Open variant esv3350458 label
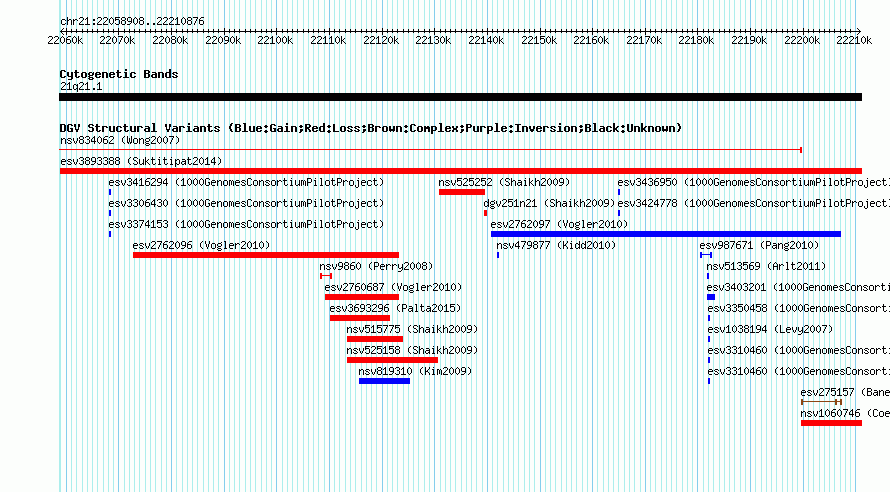This screenshot has width=890, height=492. tap(799, 308)
